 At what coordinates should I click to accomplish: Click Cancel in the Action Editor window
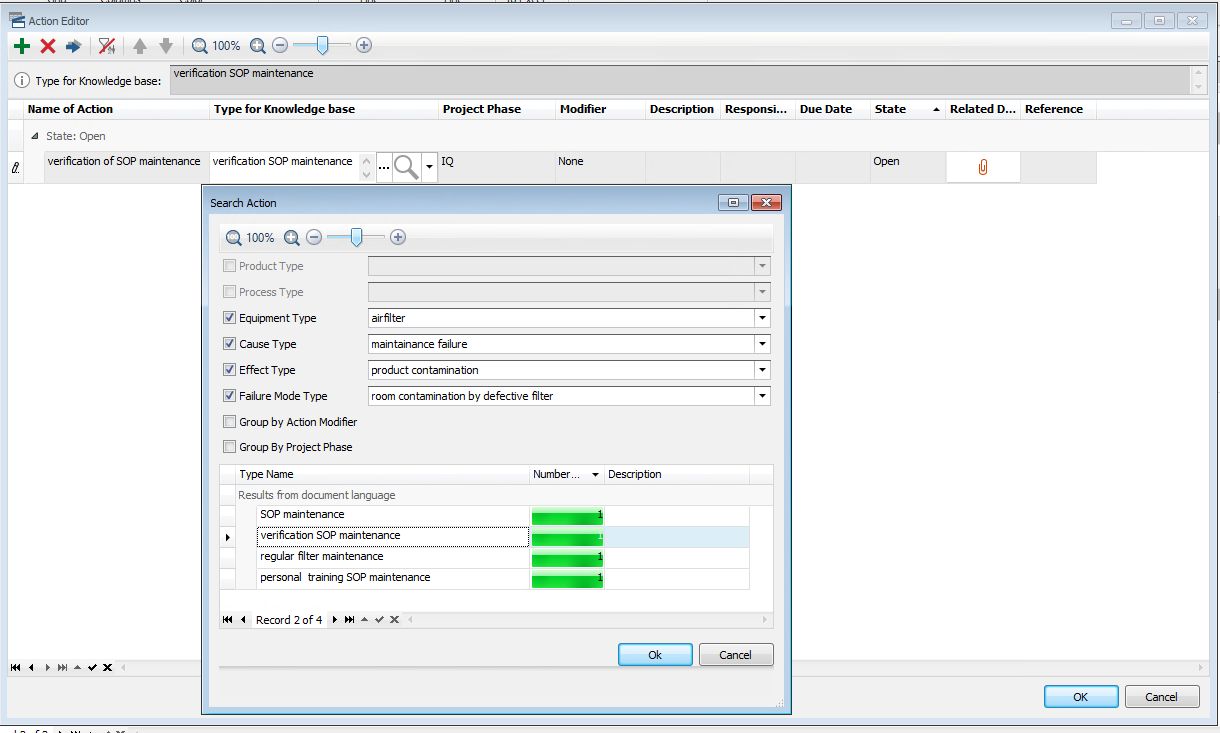click(1161, 697)
